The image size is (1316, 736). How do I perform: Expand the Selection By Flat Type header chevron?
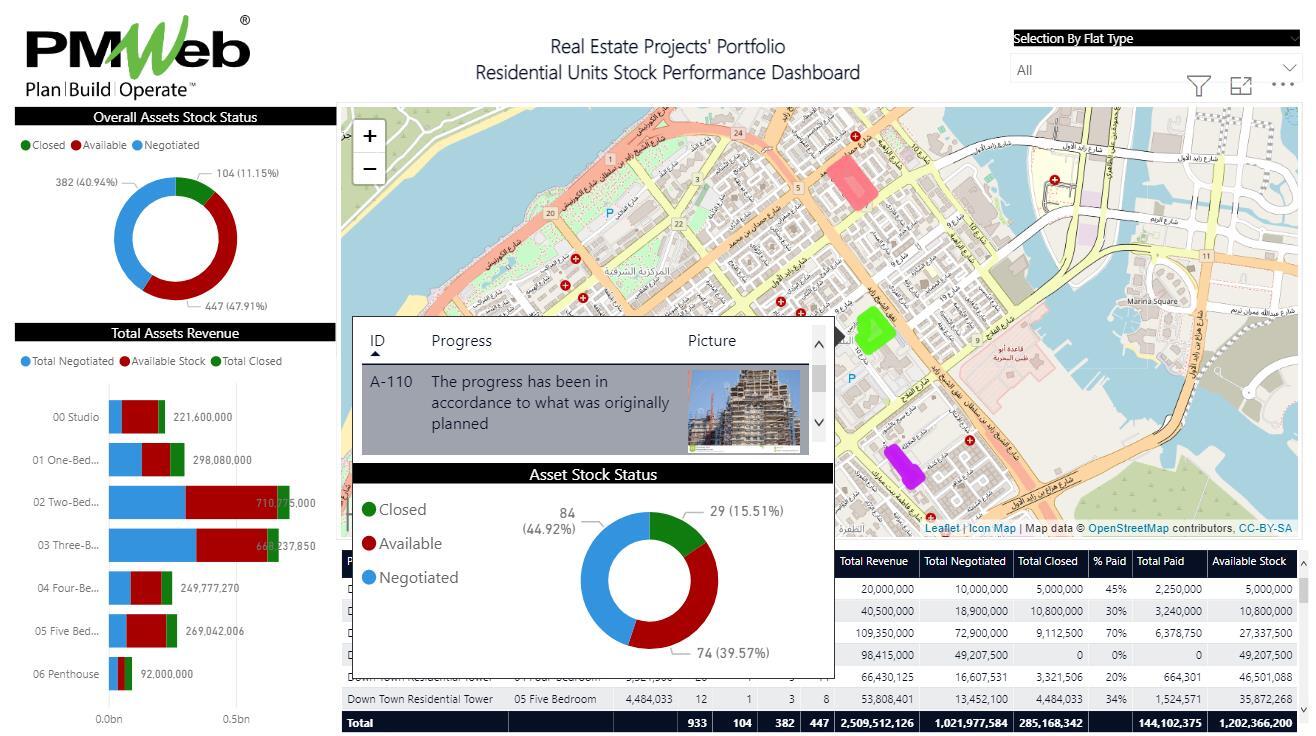click(1293, 39)
